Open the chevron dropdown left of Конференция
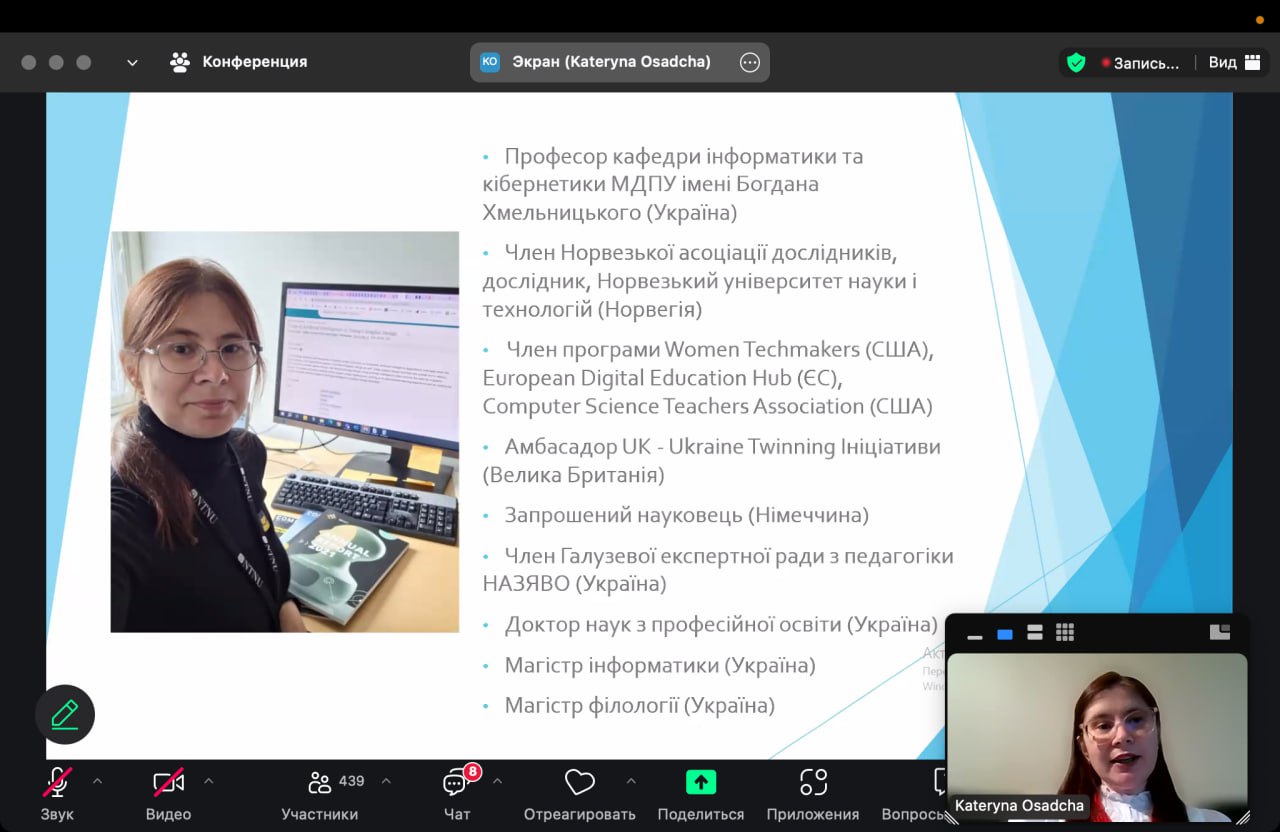Viewport: 1280px width, 832px height. pos(132,62)
